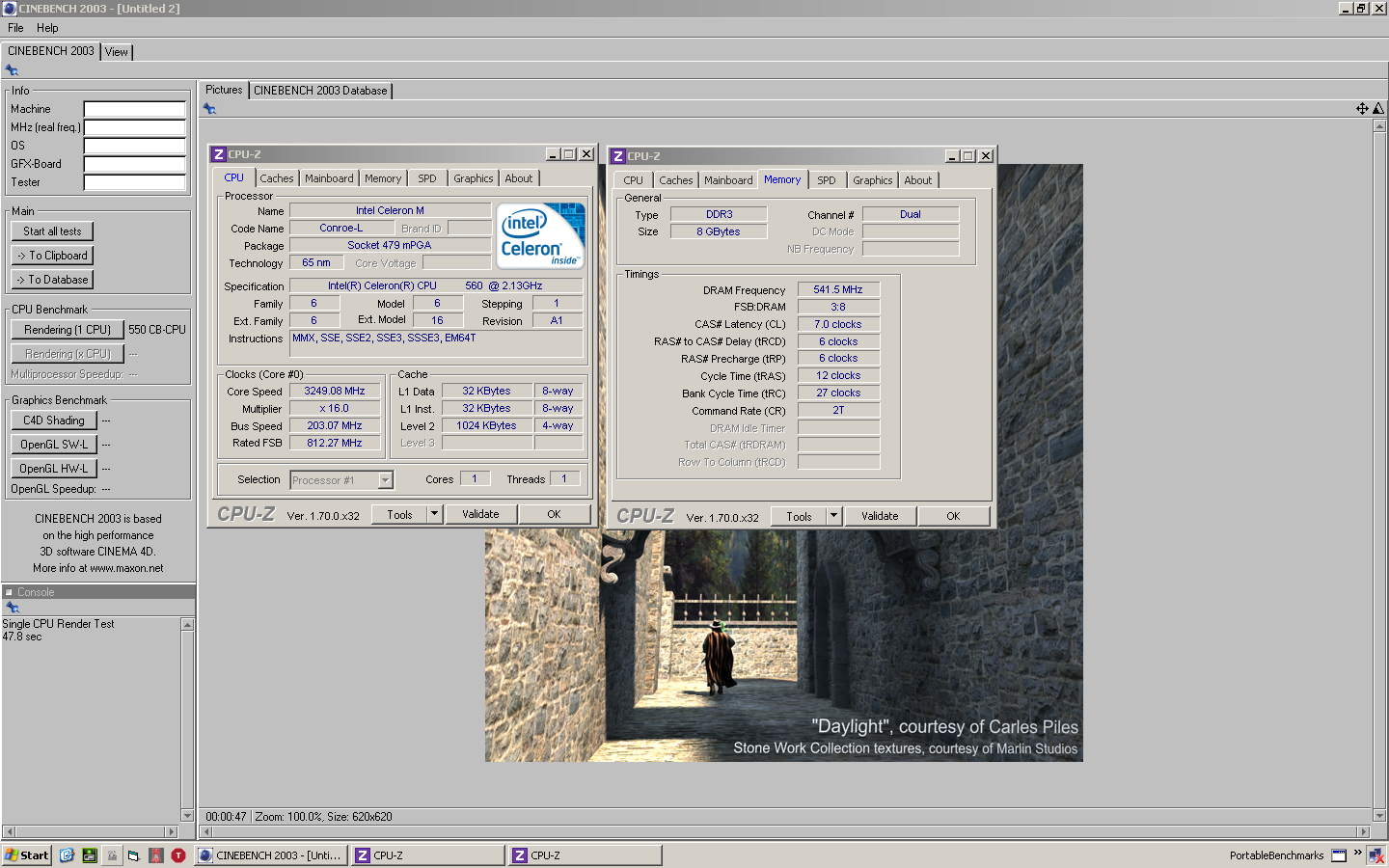This screenshot has width=1389, height=868.
Task: Click the Tester input field
Action: click(x=134, y=182)
